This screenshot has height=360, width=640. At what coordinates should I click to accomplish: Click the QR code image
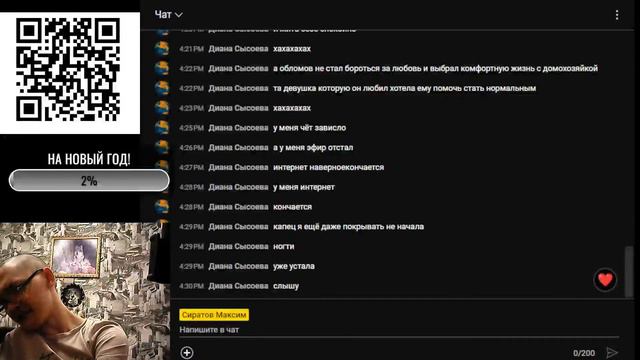[68, 69]
